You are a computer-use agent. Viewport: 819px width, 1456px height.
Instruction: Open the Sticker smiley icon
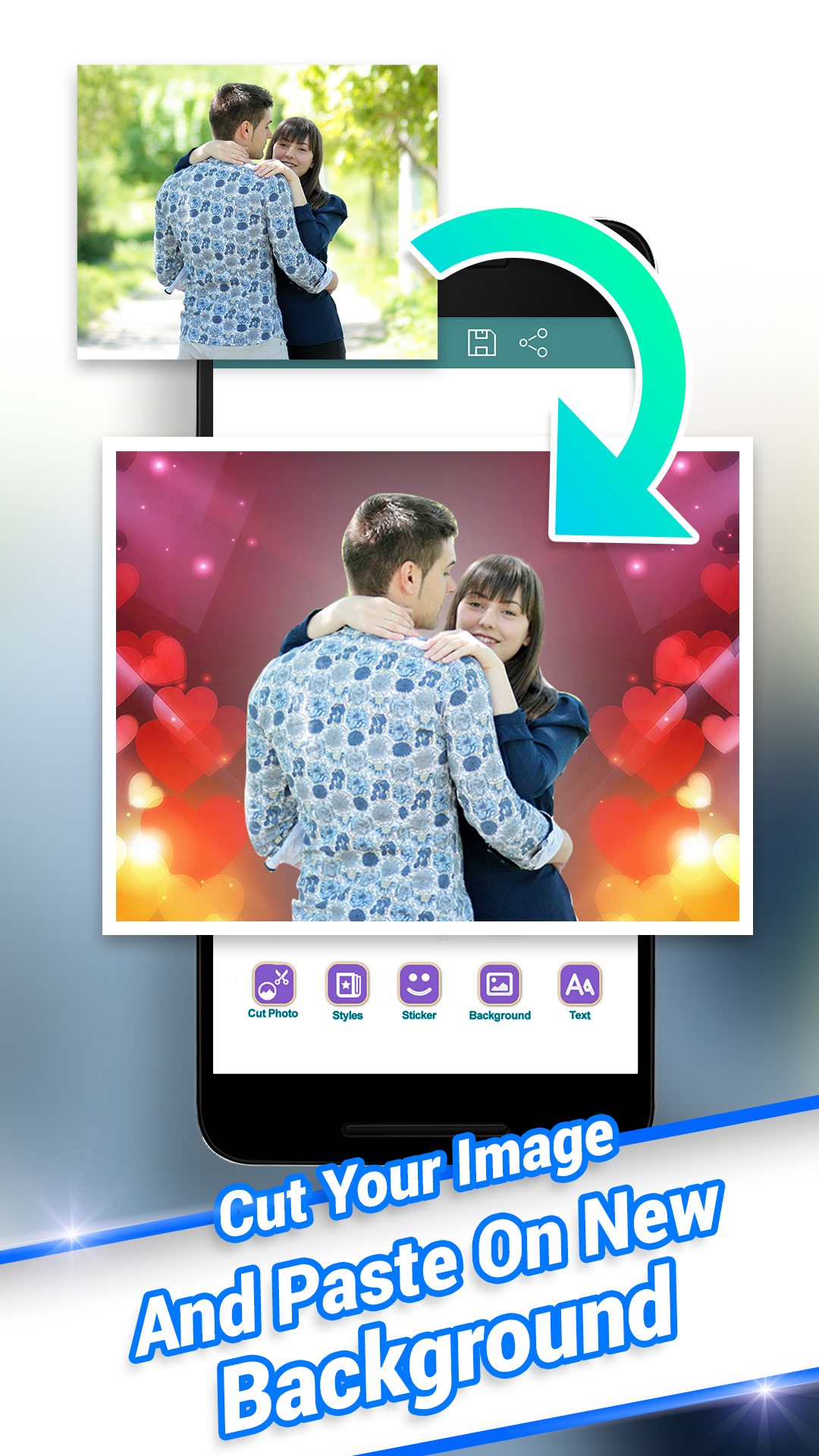[x=419, y=984]
